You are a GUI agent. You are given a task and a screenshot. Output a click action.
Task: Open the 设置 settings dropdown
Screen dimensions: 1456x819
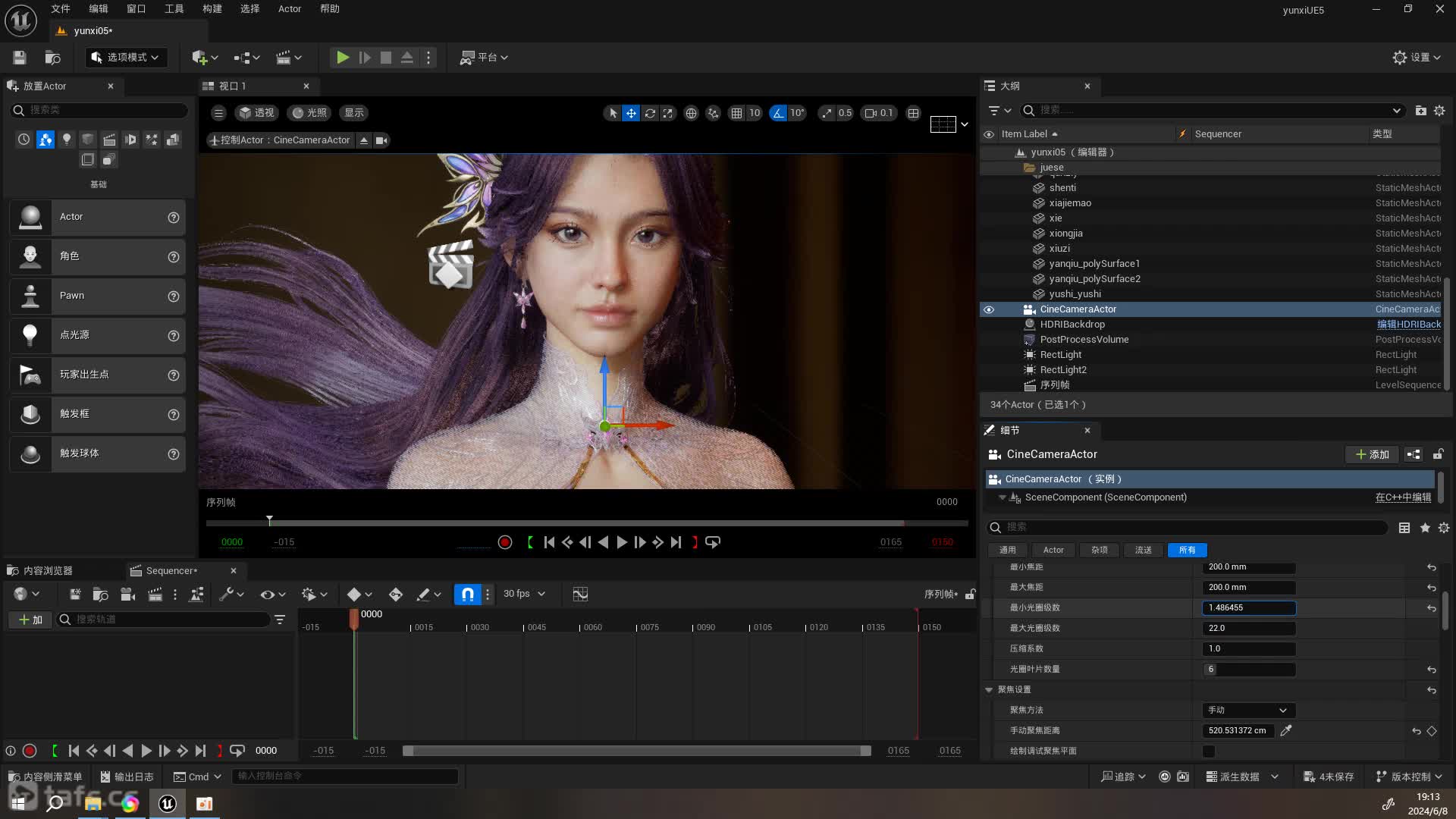(x=1417, y=58)
